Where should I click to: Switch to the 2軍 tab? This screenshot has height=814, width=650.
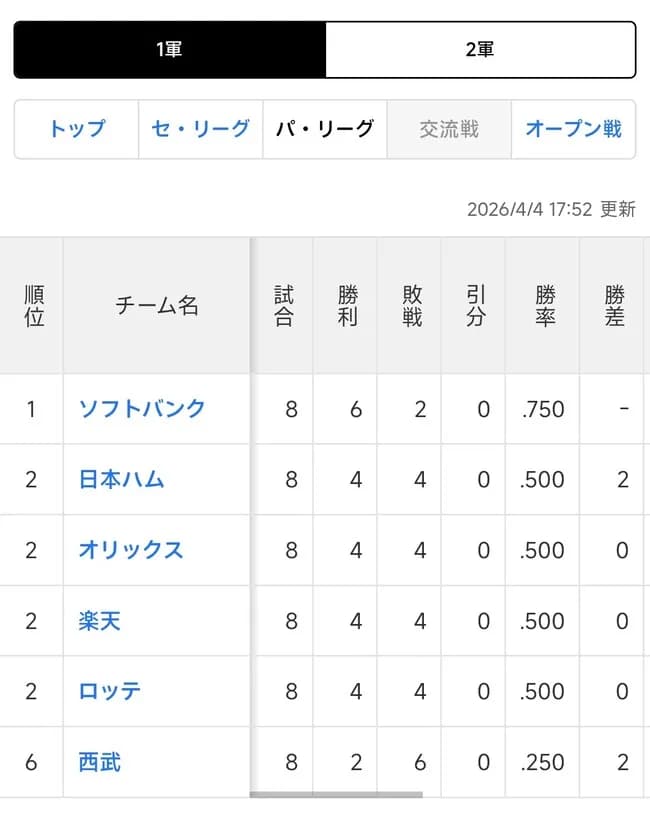click(x=478, y=48)
